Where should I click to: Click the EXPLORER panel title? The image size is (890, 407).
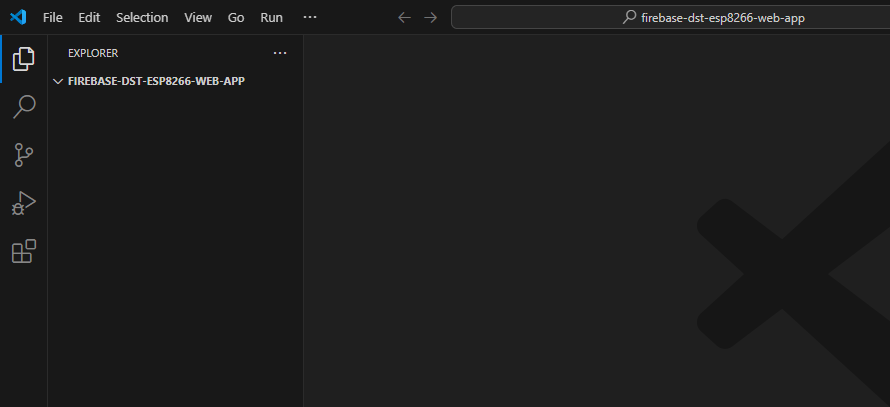point(93,53)
